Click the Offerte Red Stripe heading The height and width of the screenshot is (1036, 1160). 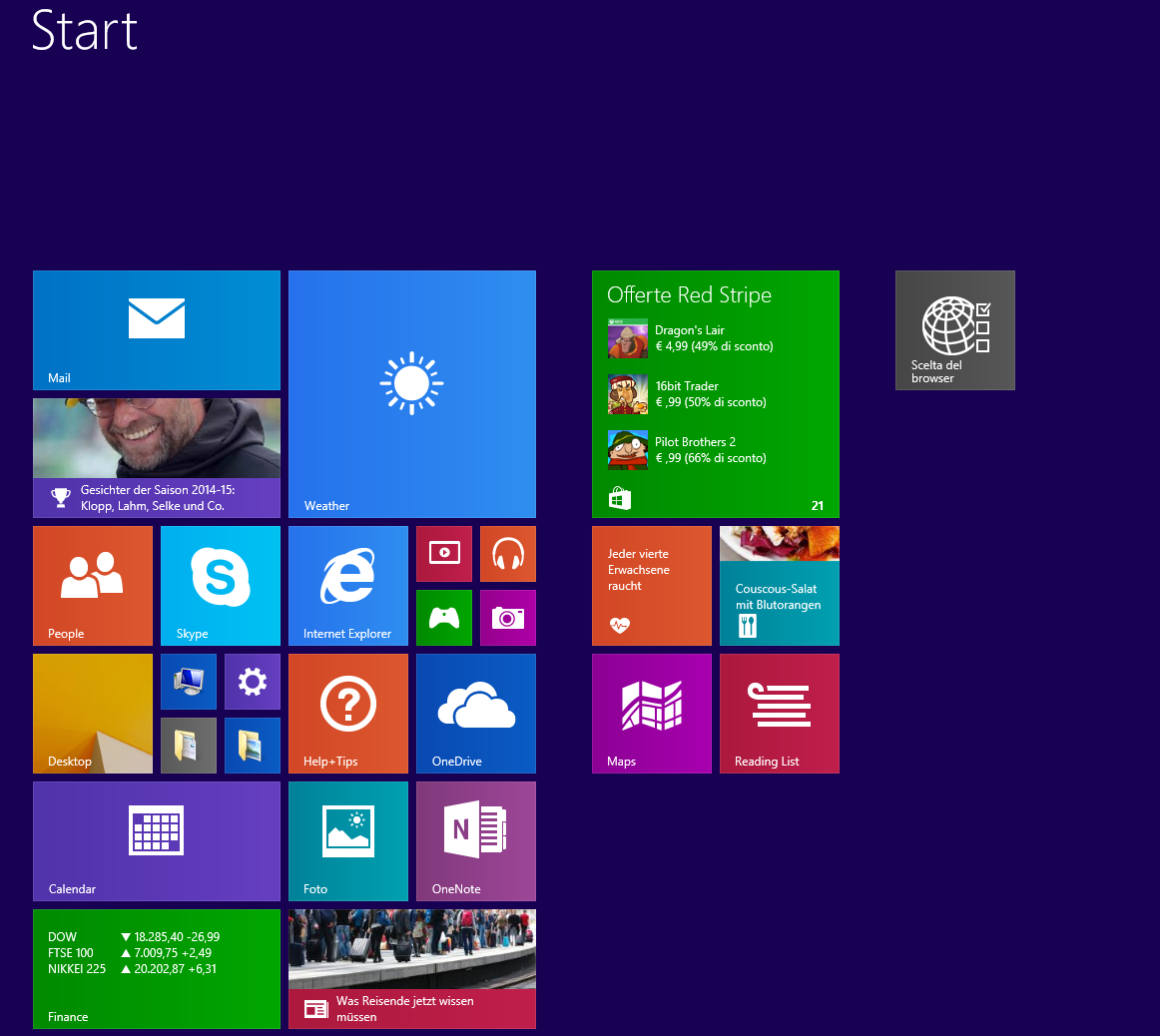coord(689,295)
